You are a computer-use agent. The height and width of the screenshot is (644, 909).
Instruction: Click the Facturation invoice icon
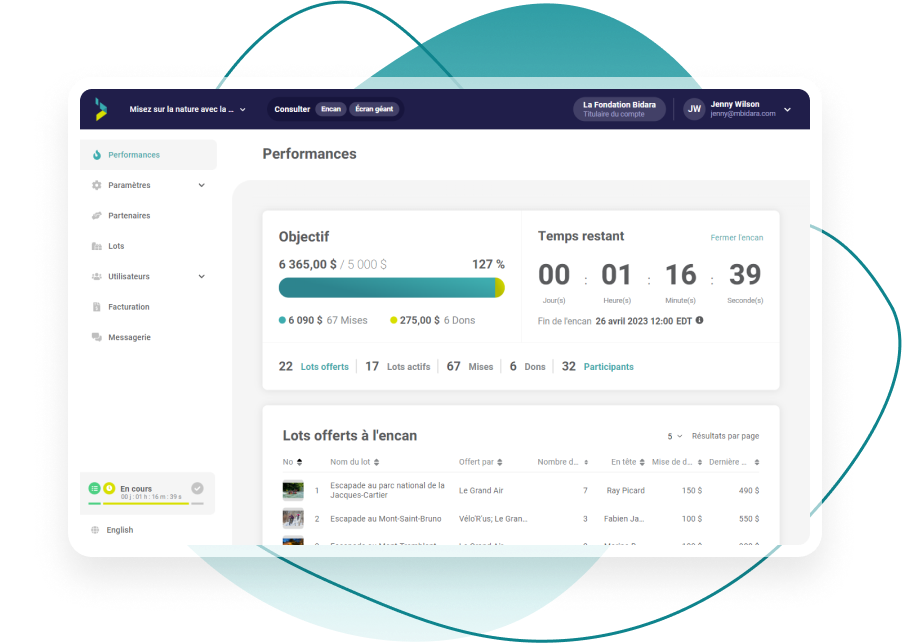pyautogui.click(x=96, y=307)
